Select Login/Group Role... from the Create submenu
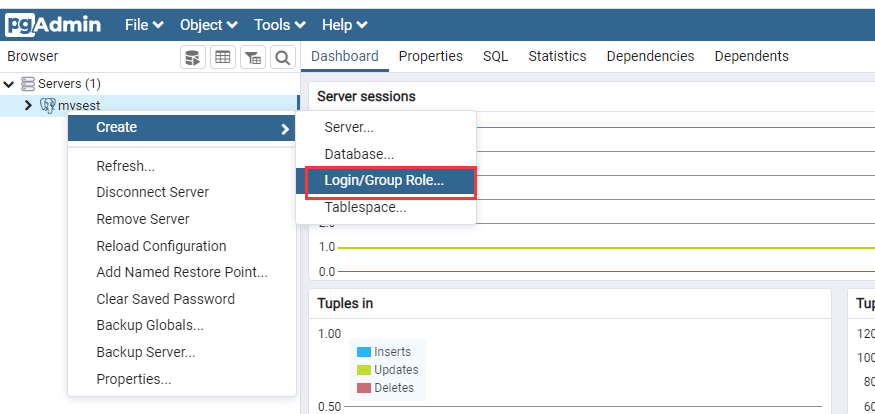875x414 pixels. click(384, 181)
